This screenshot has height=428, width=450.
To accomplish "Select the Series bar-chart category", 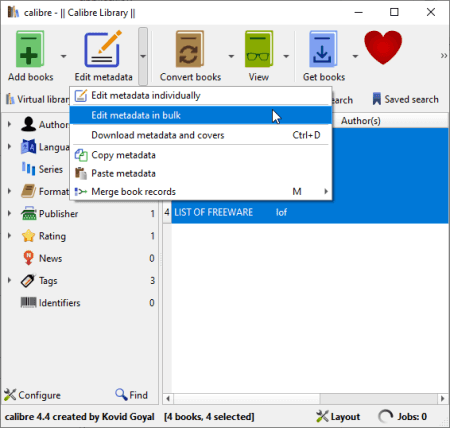I will tap(42, 169).
